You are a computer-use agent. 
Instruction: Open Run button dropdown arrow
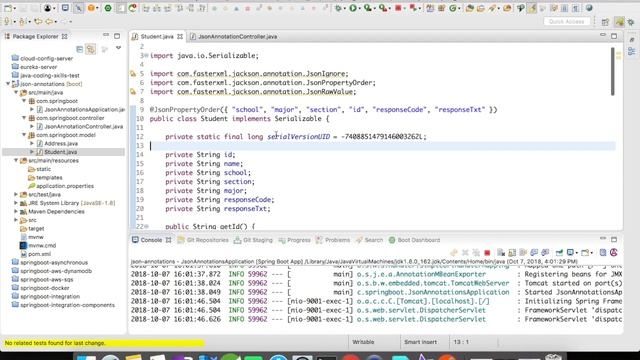click(359, 9)
